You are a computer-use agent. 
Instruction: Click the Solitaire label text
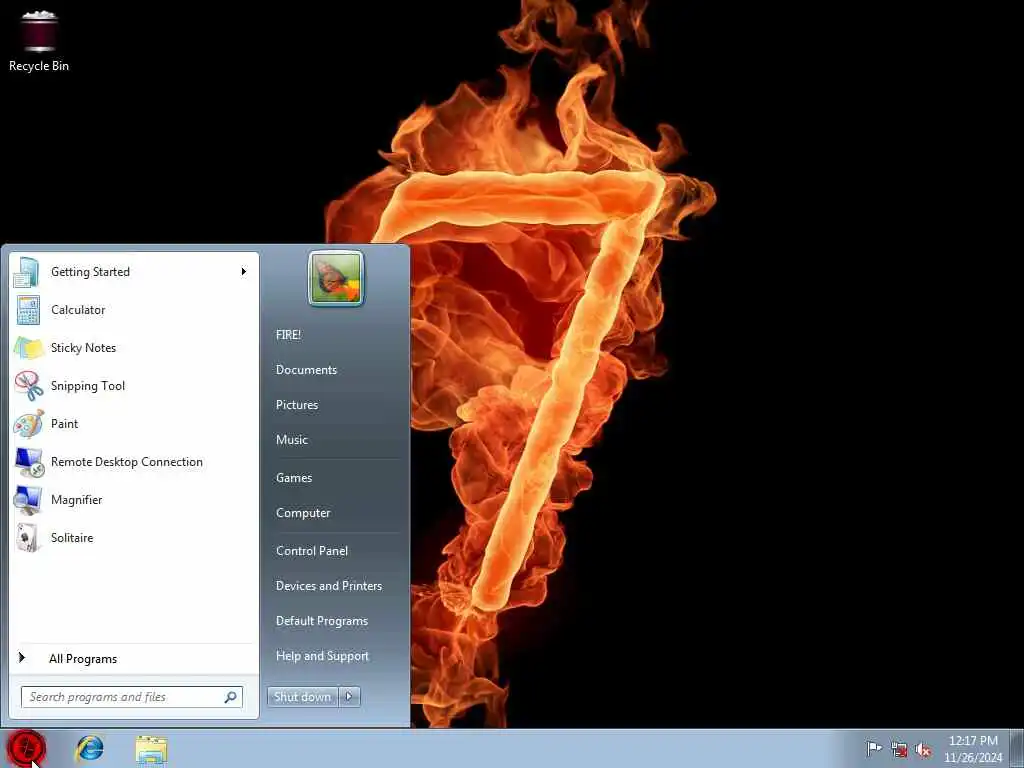tap(72, 538)
